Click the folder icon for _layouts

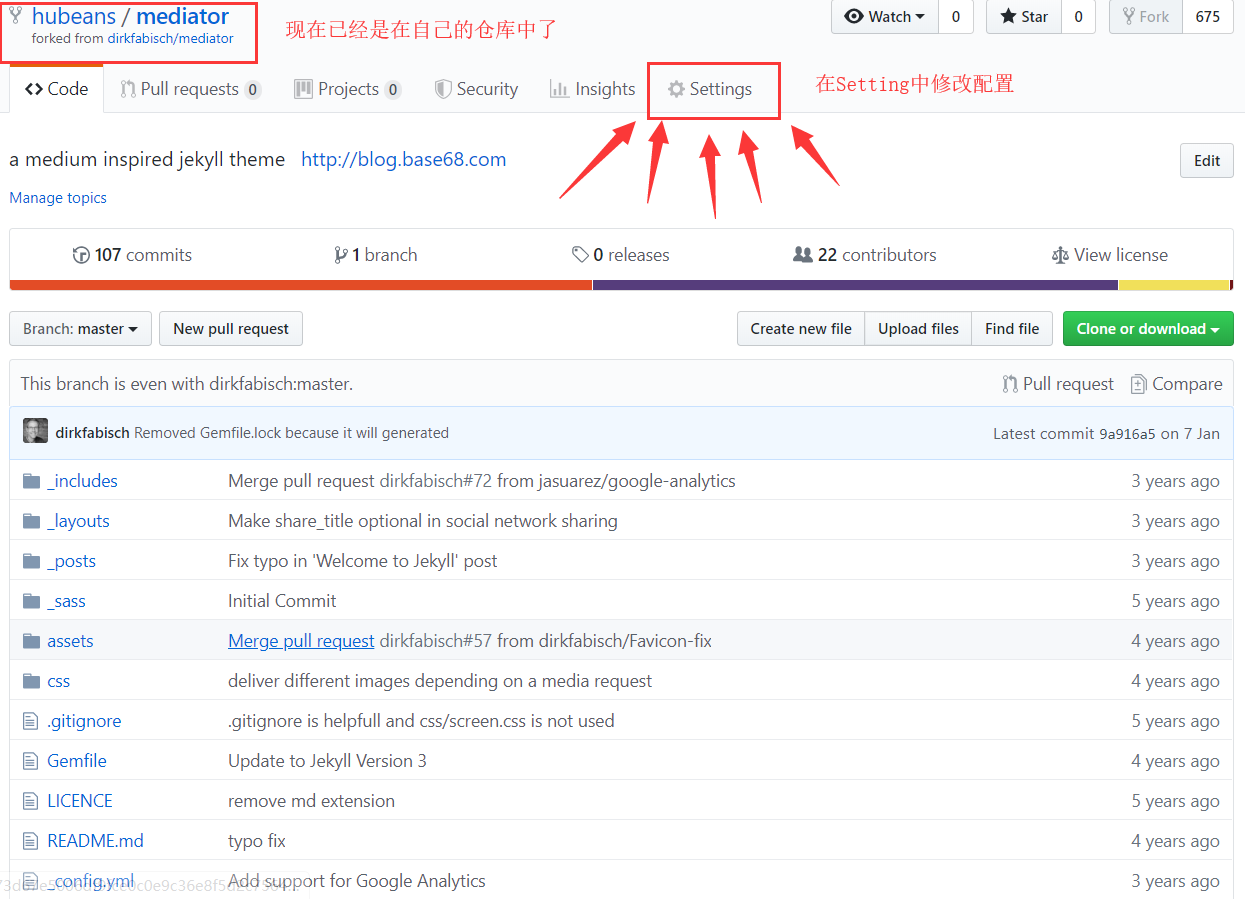click(31, 521)
